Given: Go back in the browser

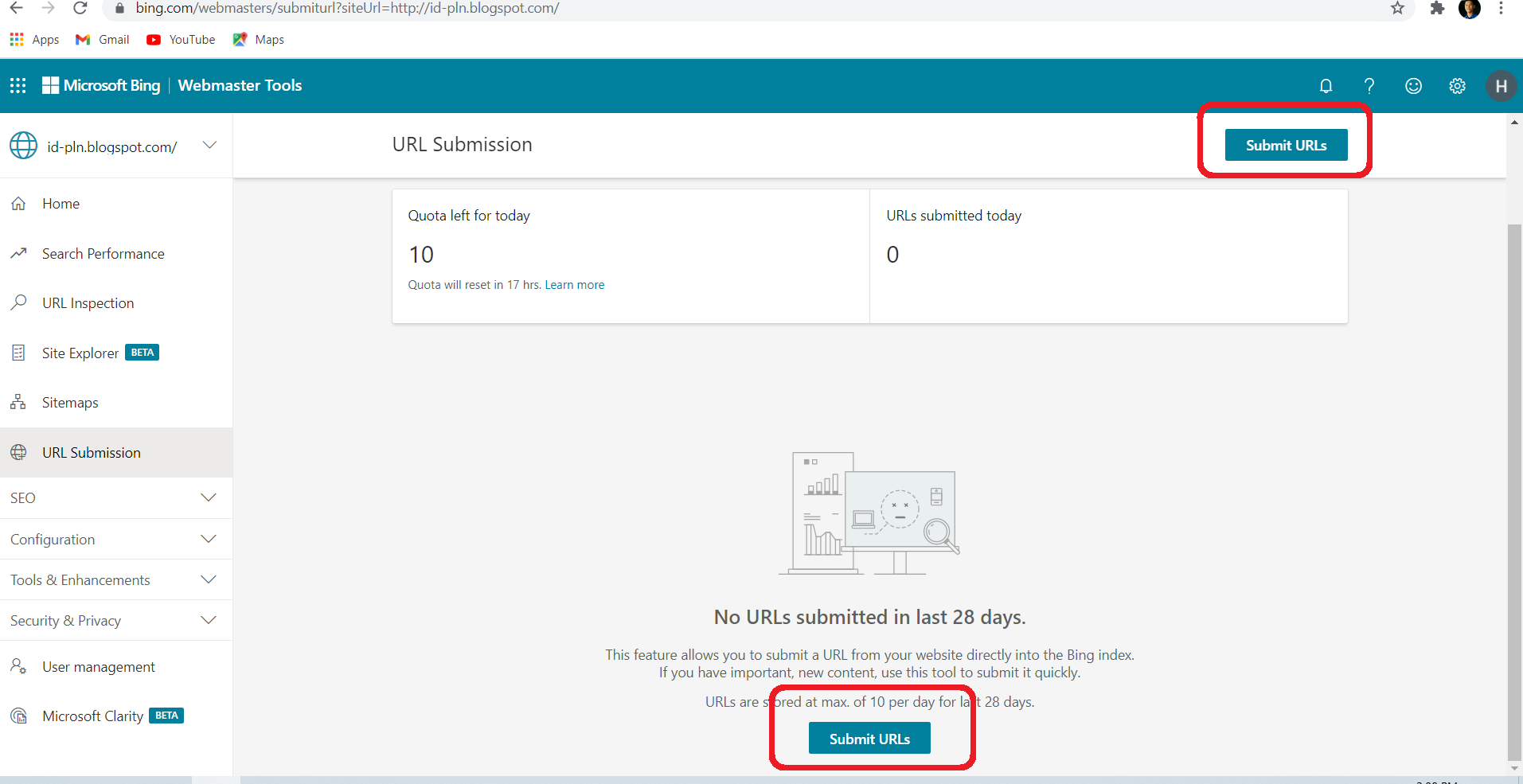Looking at the screenshot, I should click(x=16, y=8).
